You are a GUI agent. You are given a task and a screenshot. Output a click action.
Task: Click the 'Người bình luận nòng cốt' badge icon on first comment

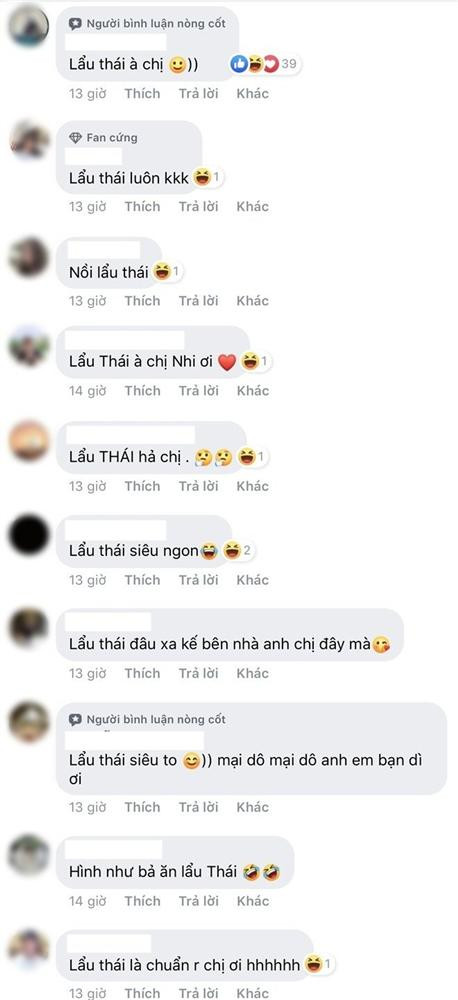pos(75,24)
